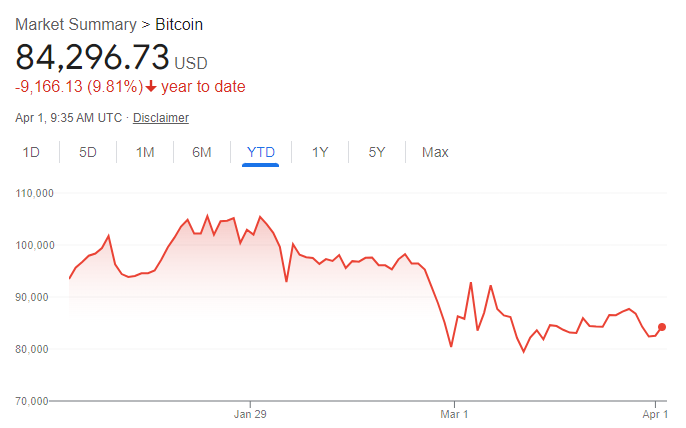Click the red endpoint dot on the chart
686x428 pixels.
coord(662,327)
